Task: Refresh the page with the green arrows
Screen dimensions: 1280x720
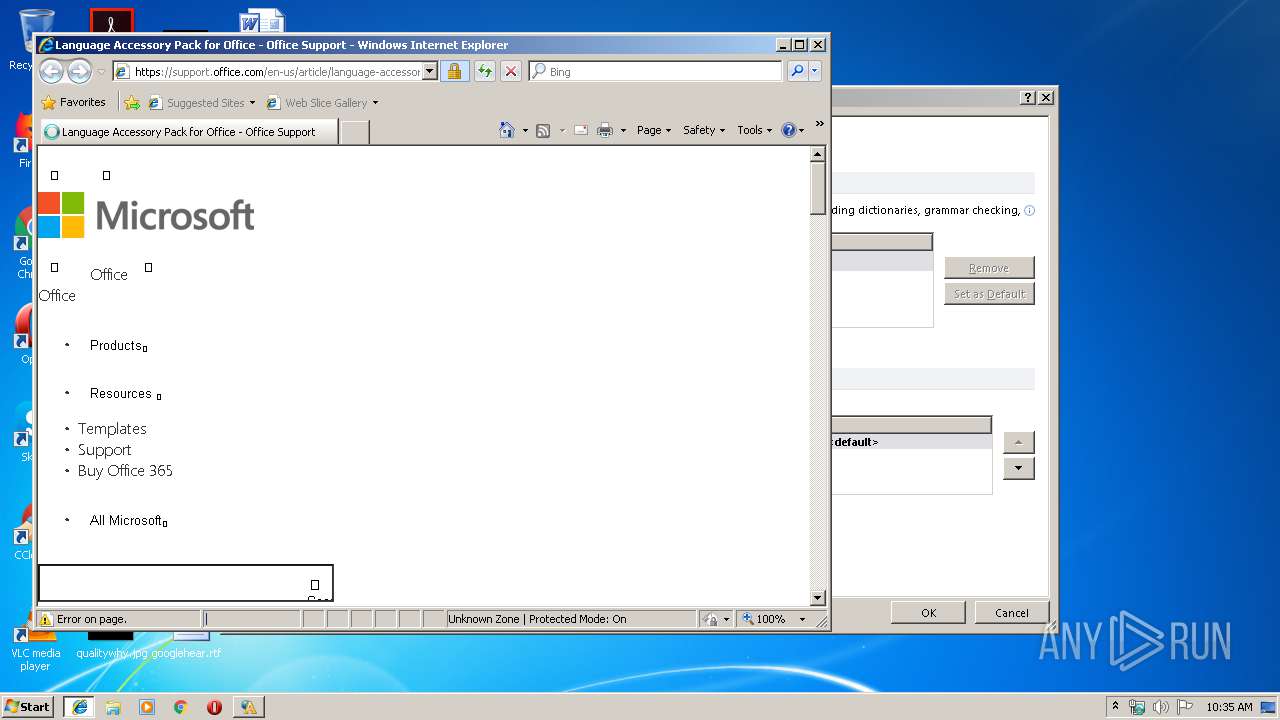Action: (484, 72)
